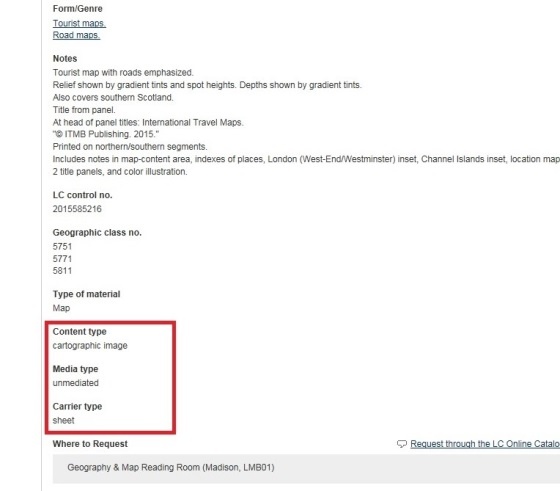Click geographic class number 5771
This screenshot has width=560, height=491.
62,259
